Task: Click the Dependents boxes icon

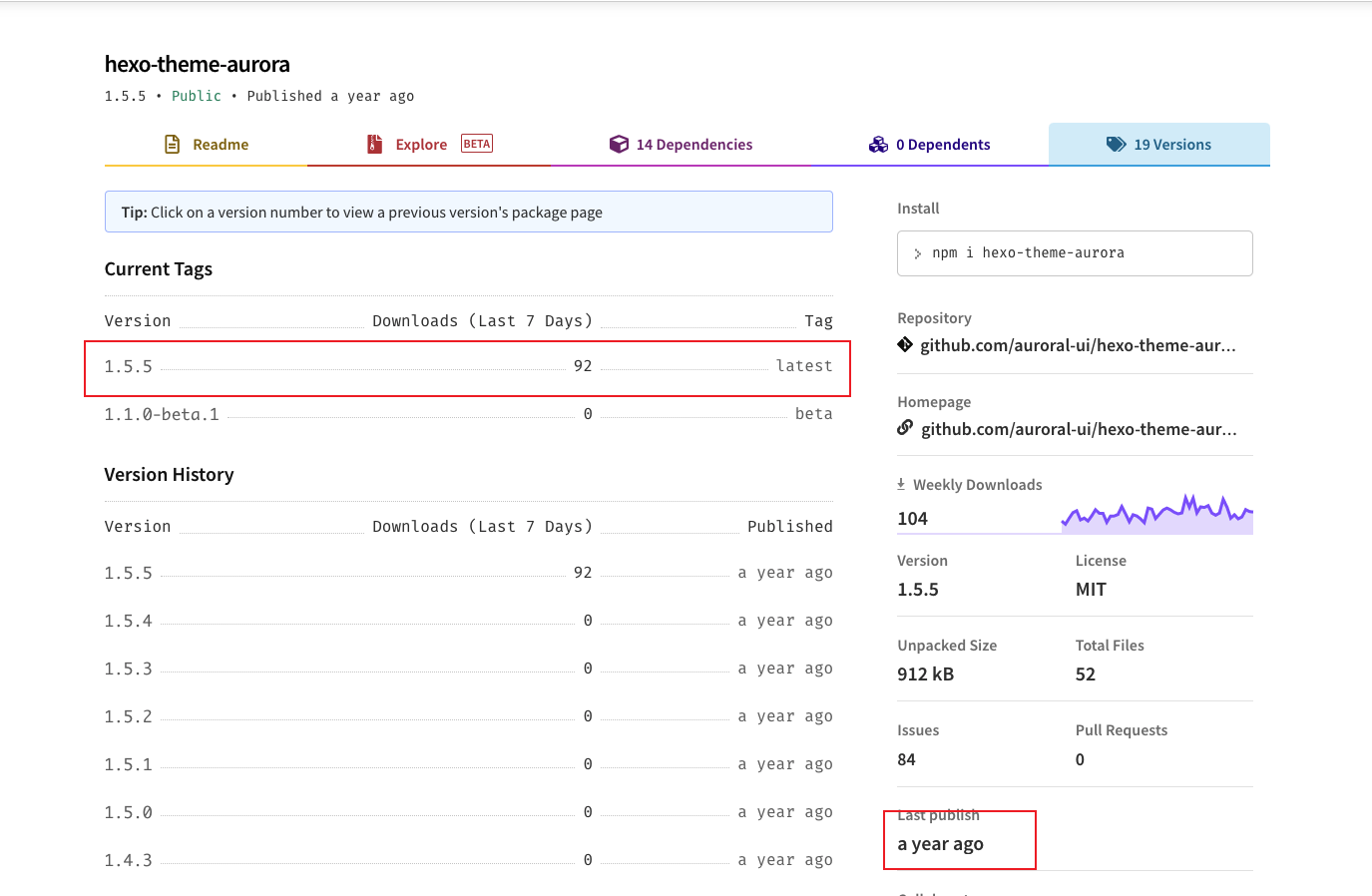Action: pyautogui.click(x=878, y=145)
